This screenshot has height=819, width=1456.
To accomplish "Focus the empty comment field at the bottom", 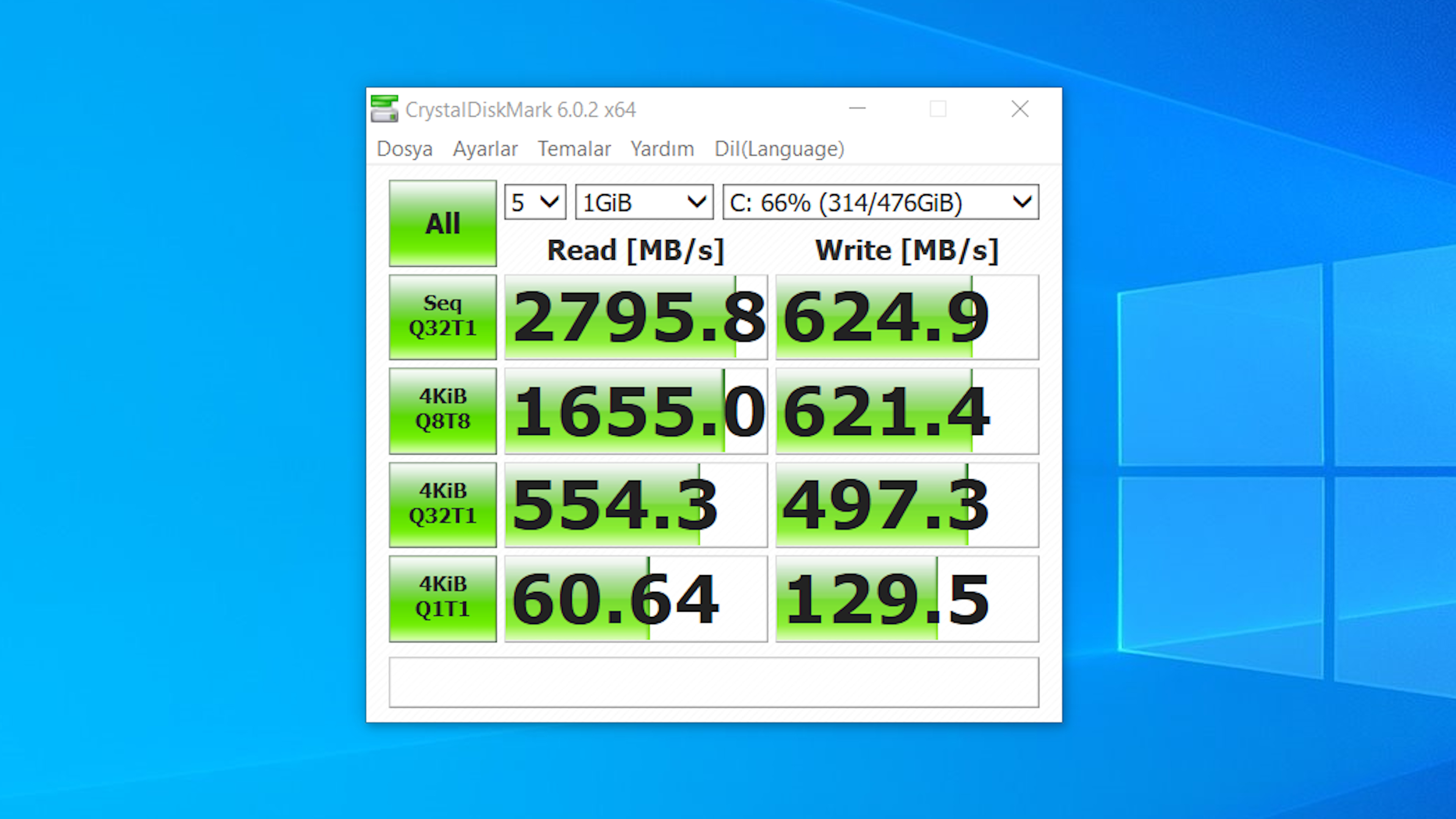I will pyautogui.click(x=714, y=682).
